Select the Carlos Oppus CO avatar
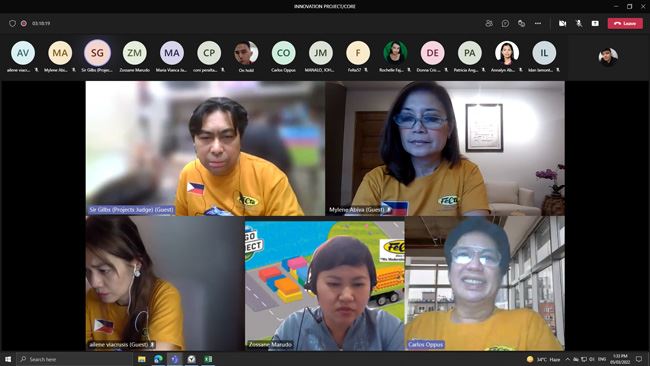Image resolution: width=650 pixels, height=366 pixels. [284, 53]
